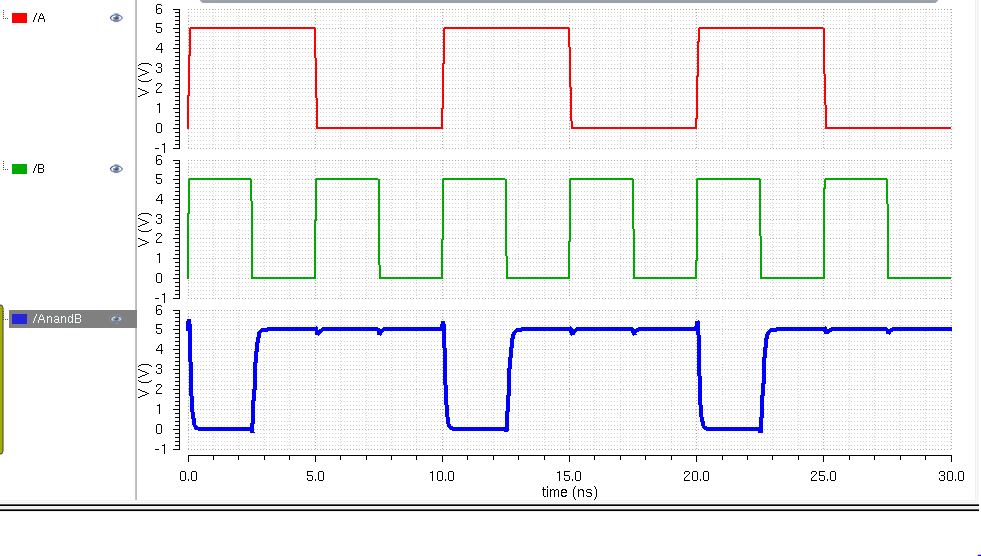Click the time (ns) axis label
Viewport: 981px width, 556px height.
(569, 492)
